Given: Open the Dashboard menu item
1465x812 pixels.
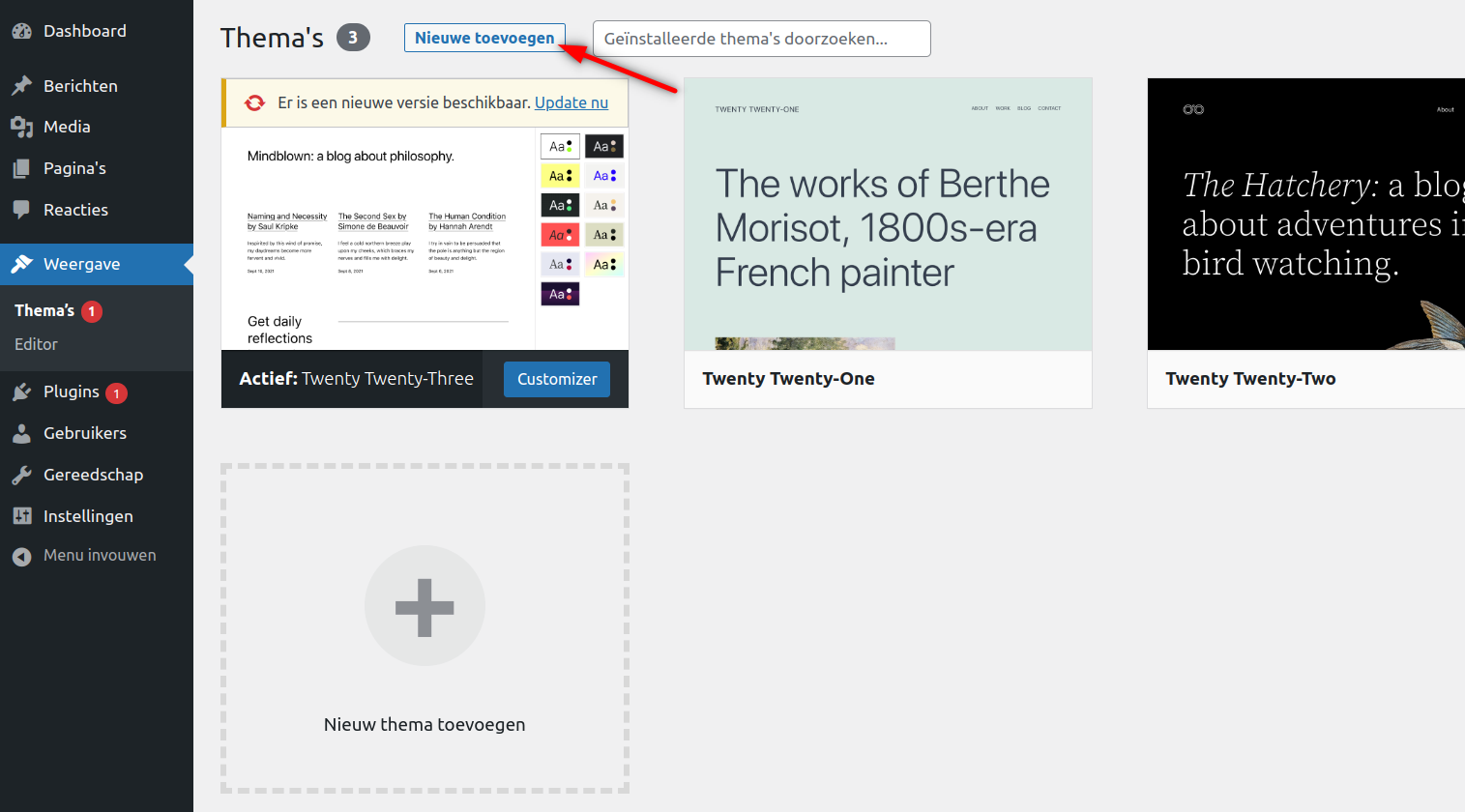Looking at the screenshot, I should [x=97, y=31].
